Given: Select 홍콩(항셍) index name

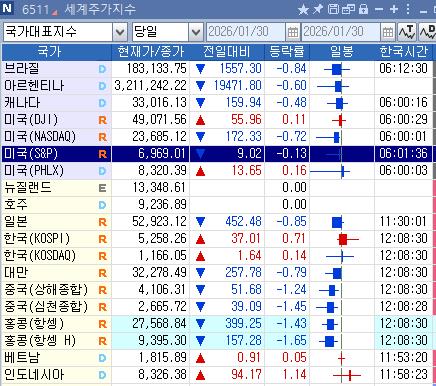Looking at the screenshot, I should (x=34, y=324).
